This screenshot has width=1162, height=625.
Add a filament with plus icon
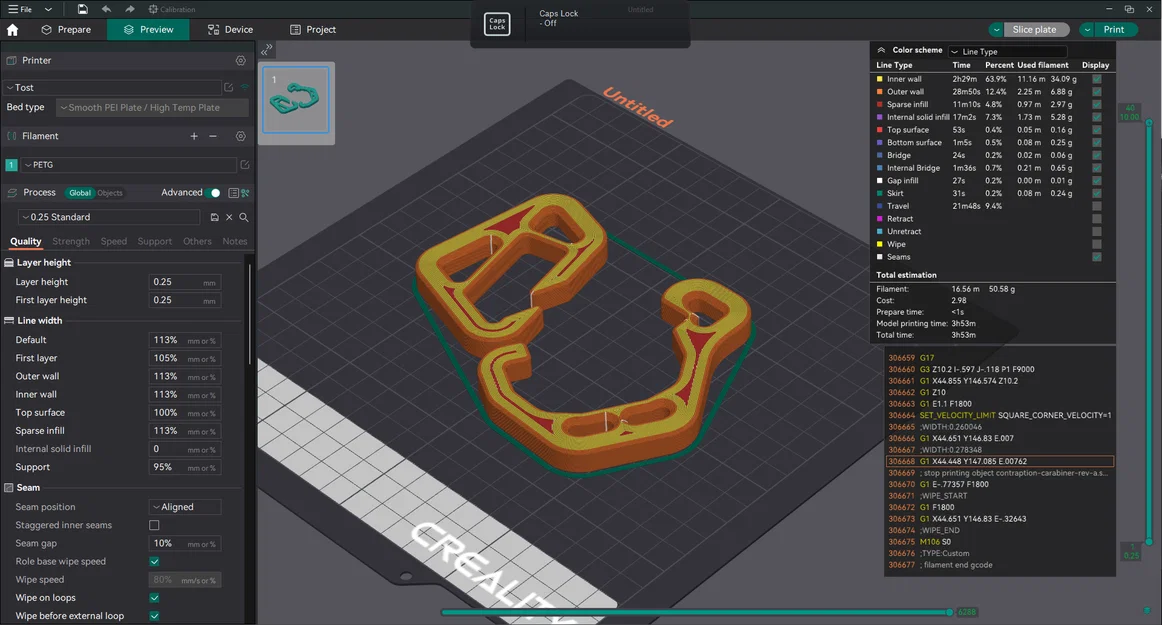point(194,136)
